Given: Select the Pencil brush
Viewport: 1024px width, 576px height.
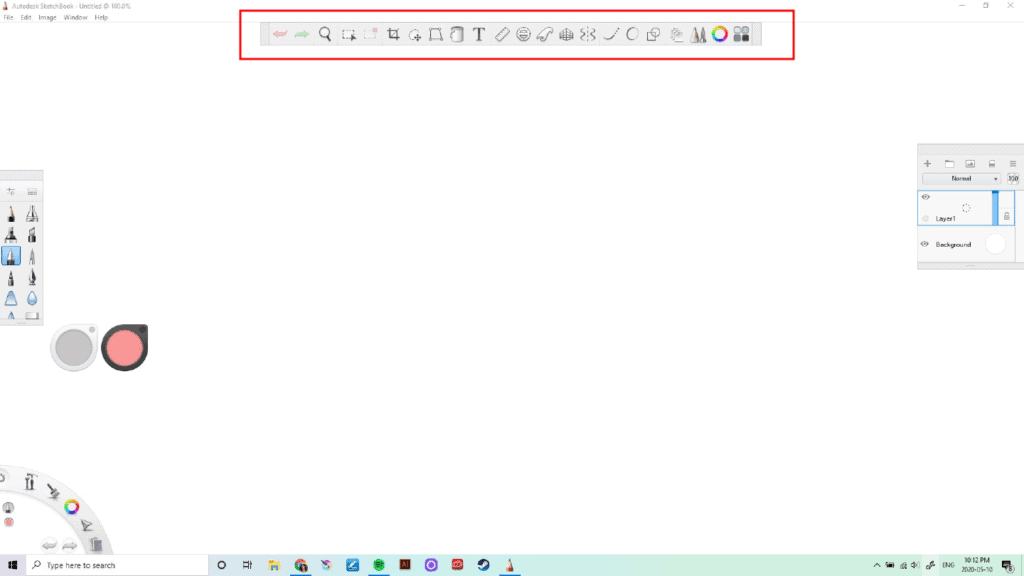Looking at the screenshot, I should pos(11,214).
